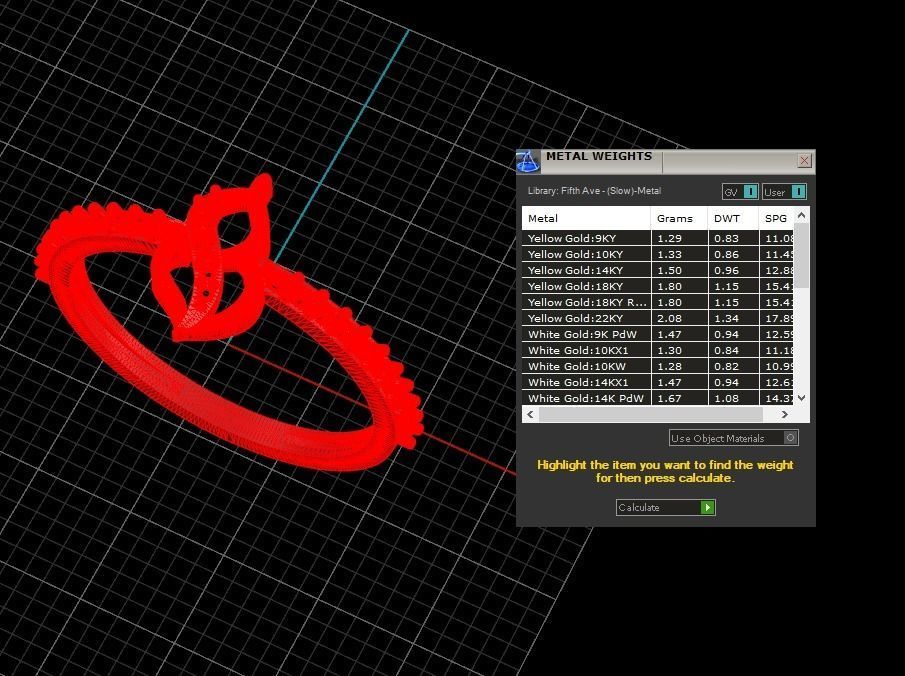Screen dimensions: 905x676
Task: Click the vertical scrollbar thumb
Action: coord(801,255)
